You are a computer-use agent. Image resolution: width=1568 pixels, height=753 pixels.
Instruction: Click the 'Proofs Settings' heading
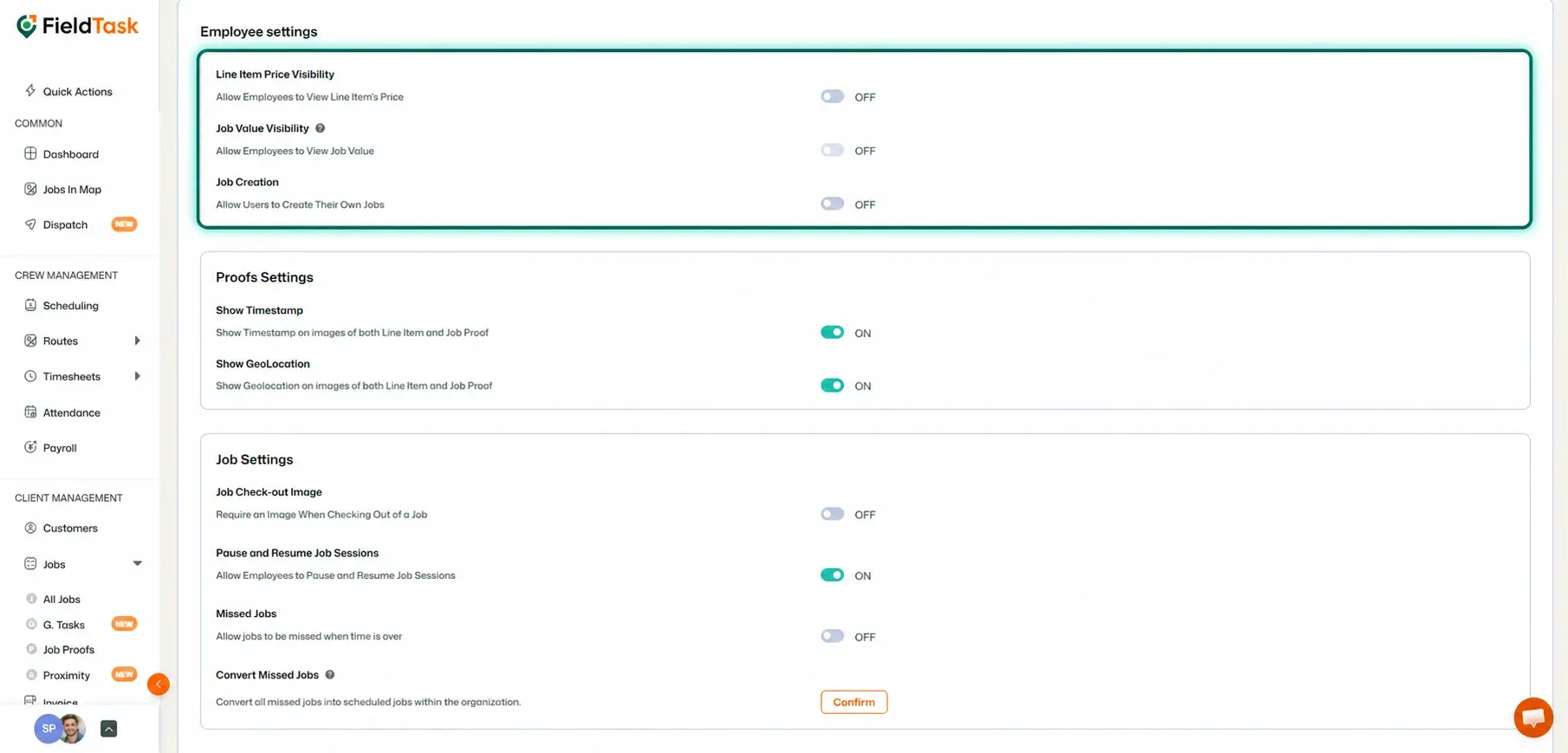(x=264, y=277)
